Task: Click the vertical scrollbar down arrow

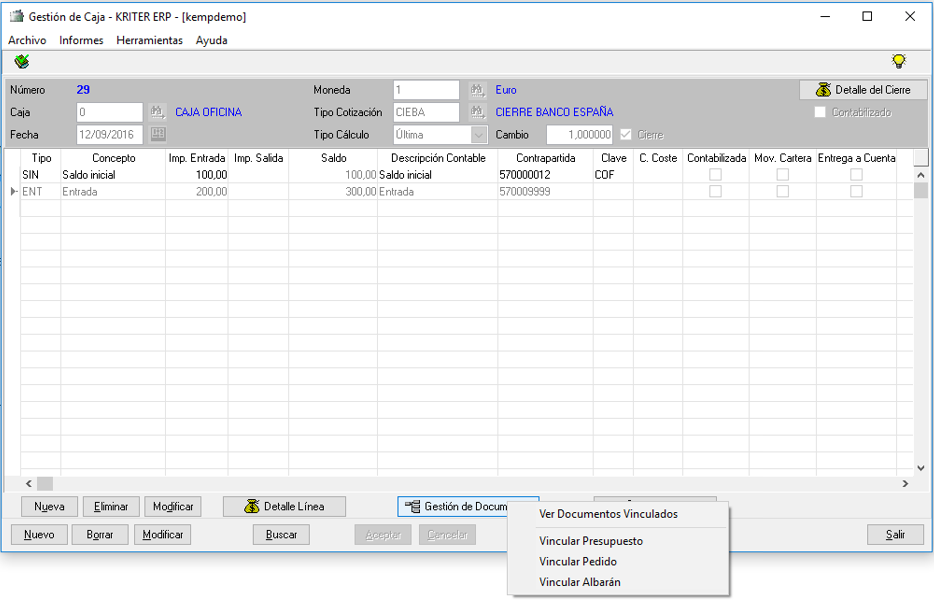Action: 921,469
